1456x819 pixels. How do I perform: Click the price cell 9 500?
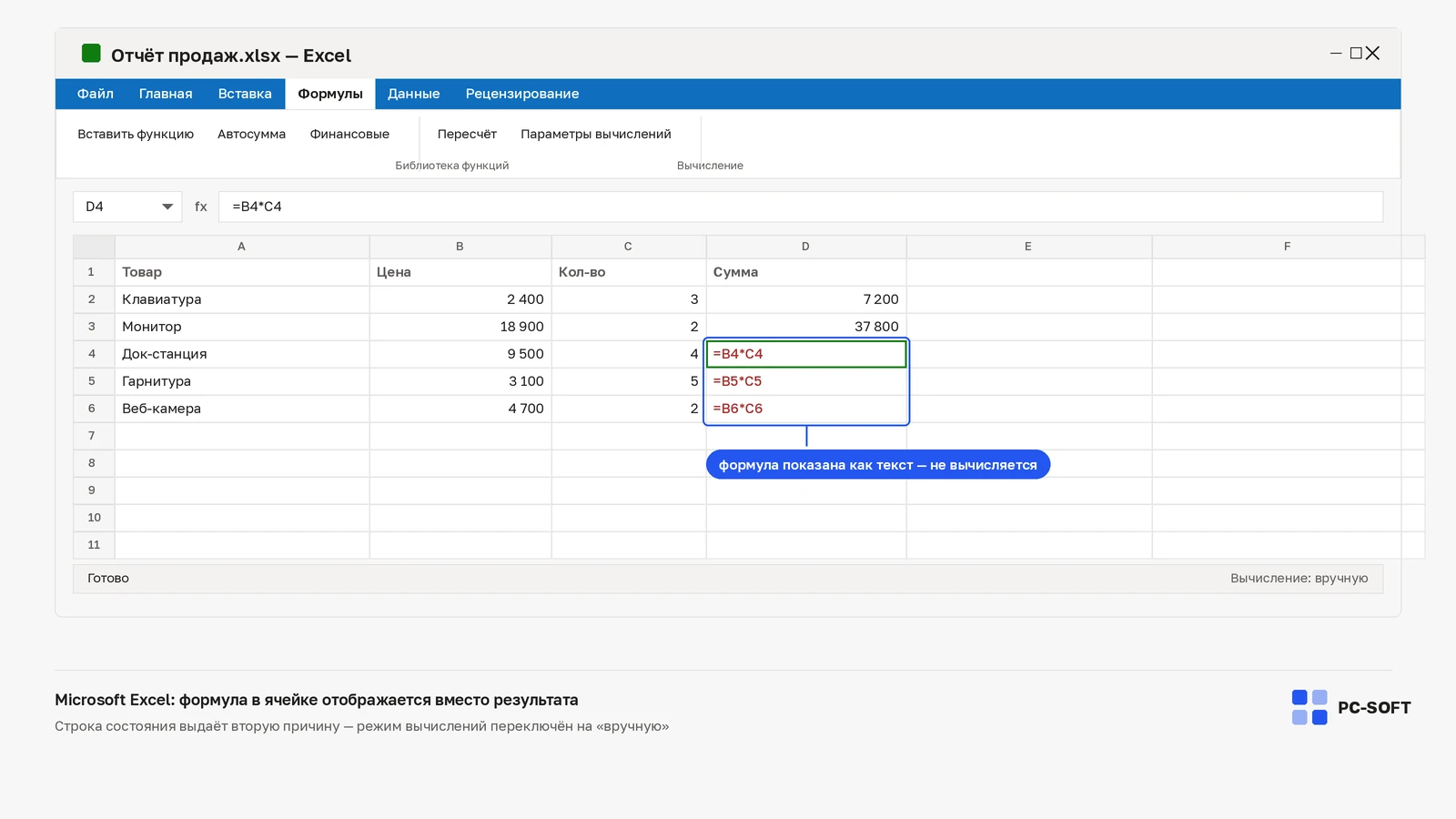coord(460,354)
